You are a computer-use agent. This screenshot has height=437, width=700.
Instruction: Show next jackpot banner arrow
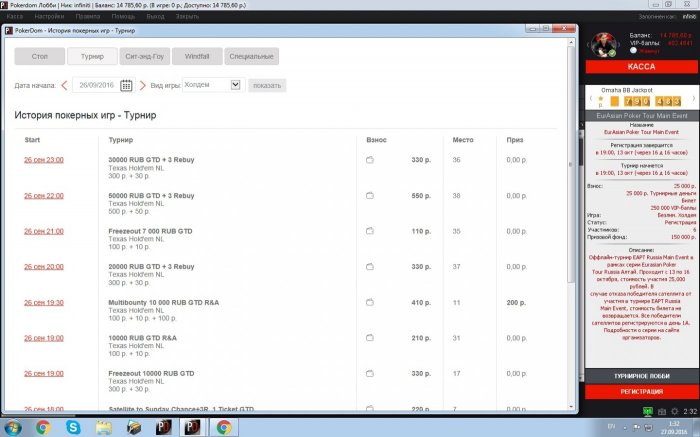pyautogui.click(x=693, y=98)
